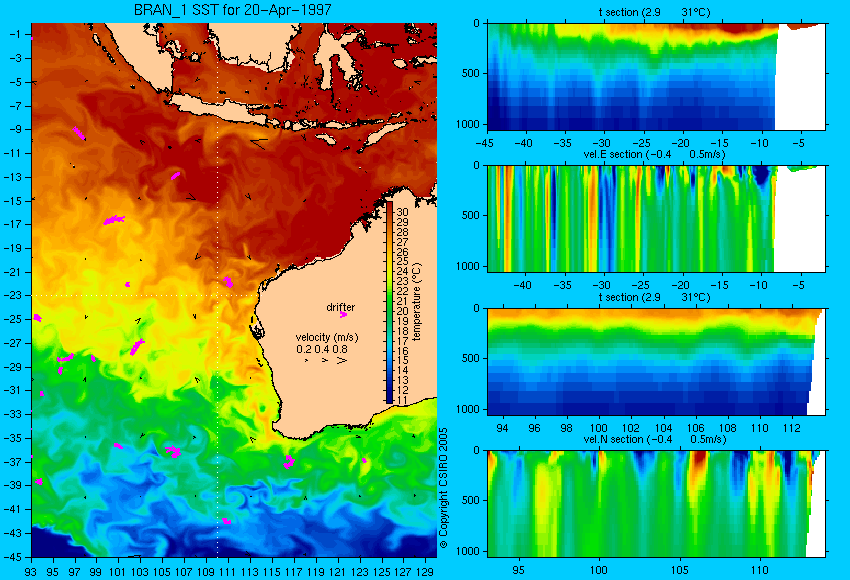Click the vel.E section (-0.4 0.5m/s) title
The image size is (850, 580).
click(654, 154)
